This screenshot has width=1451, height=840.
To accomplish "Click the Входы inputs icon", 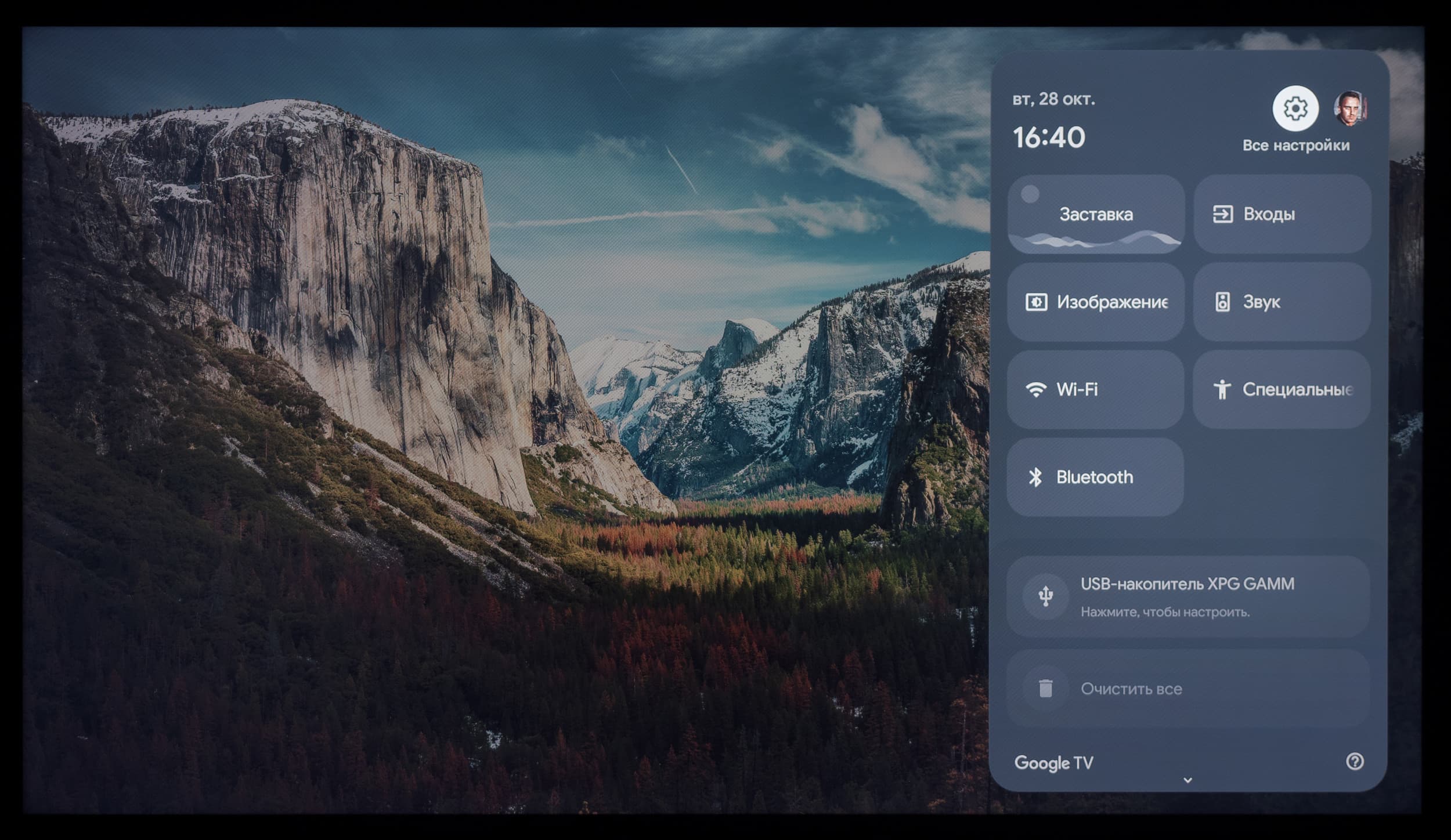I will click(x=1222, y=214).
